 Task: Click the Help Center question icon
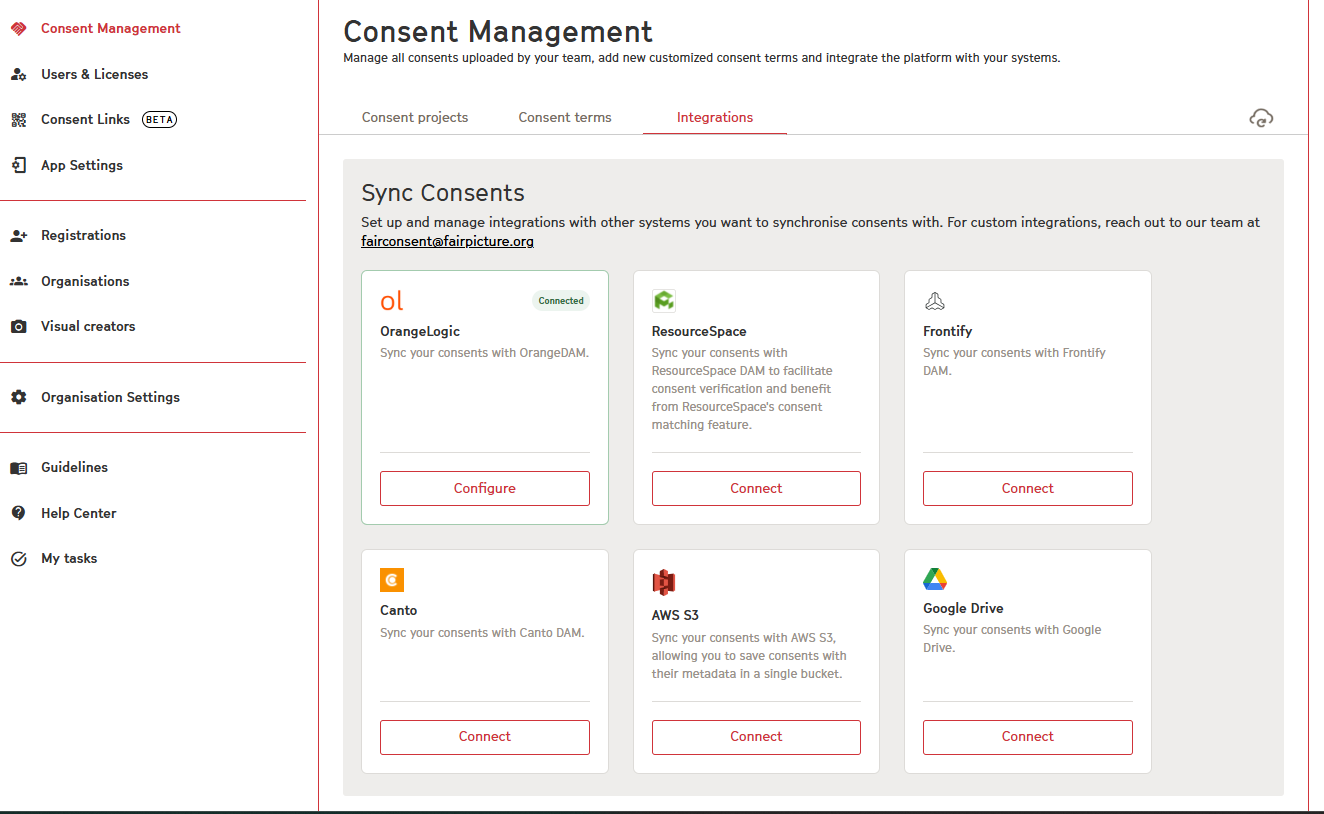(18, 514)
